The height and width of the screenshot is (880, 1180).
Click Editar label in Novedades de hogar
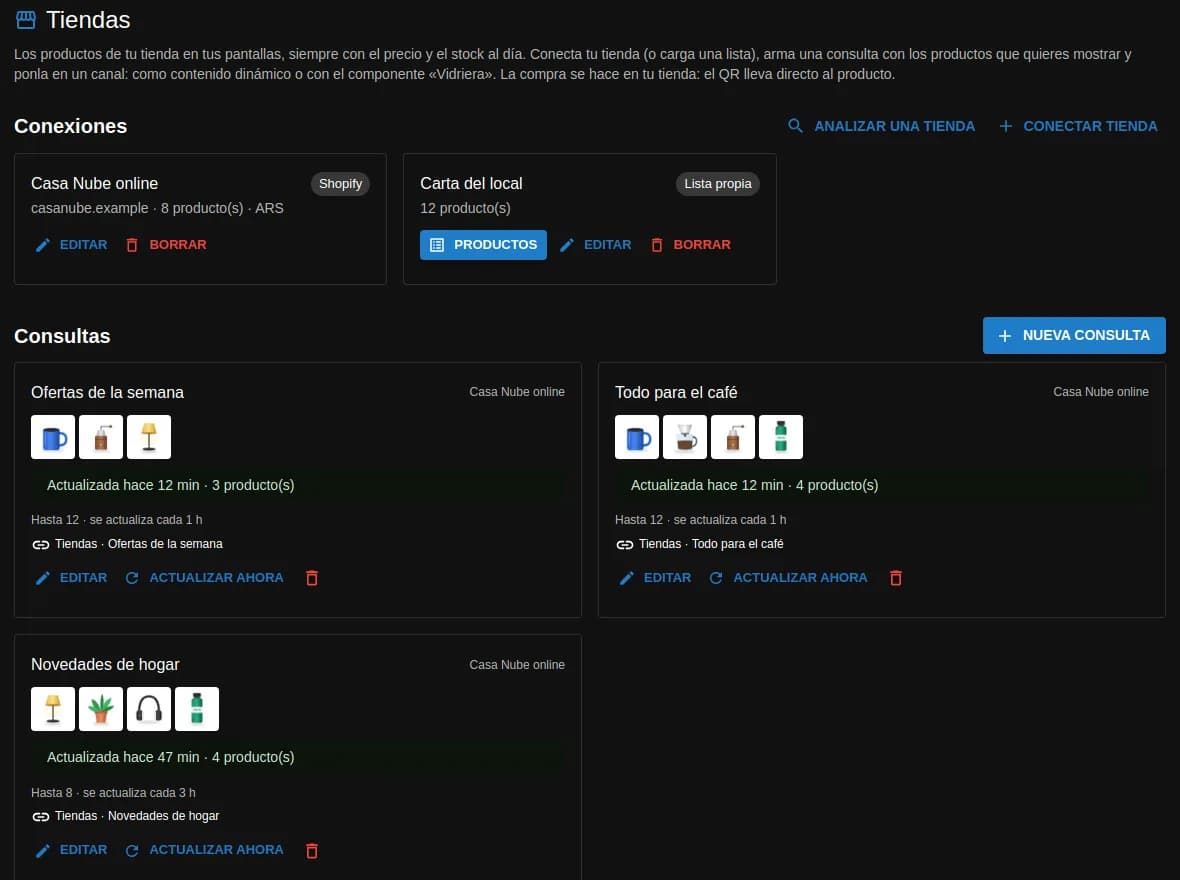pos(84,849)
